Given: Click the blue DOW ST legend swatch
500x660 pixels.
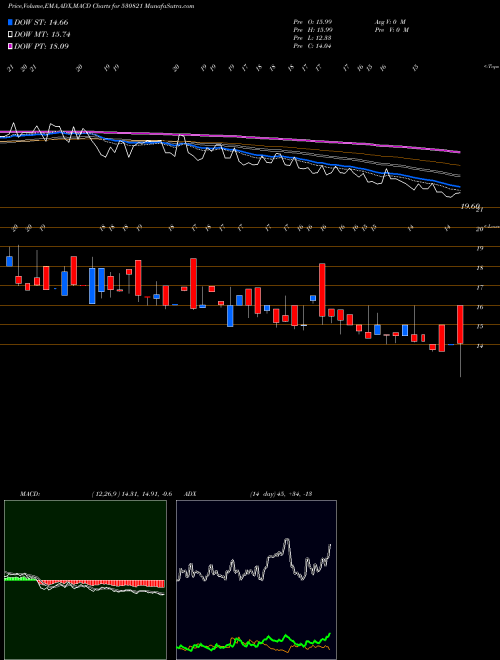Looking at the screenshot, I should coord(10,22).
